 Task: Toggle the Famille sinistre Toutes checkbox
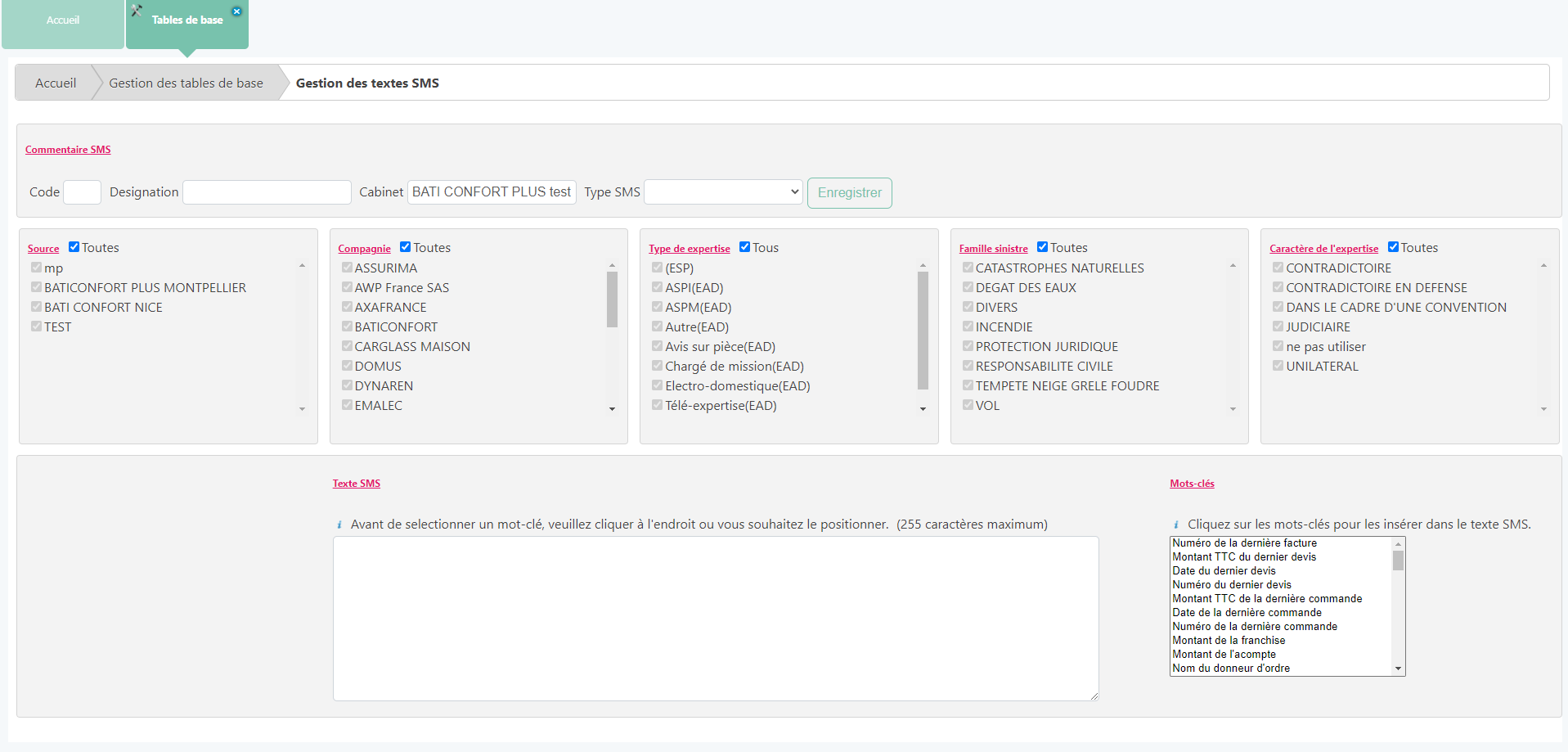[1042, 247]
